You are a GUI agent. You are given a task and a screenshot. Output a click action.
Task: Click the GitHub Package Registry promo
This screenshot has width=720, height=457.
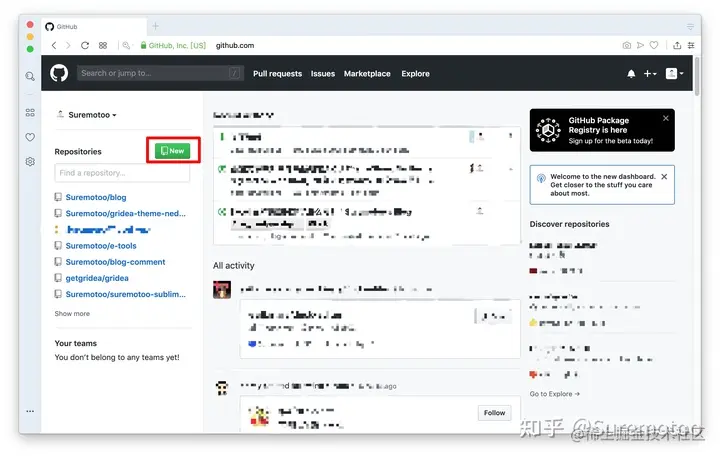pyautogui.click(x=602, y=130)
